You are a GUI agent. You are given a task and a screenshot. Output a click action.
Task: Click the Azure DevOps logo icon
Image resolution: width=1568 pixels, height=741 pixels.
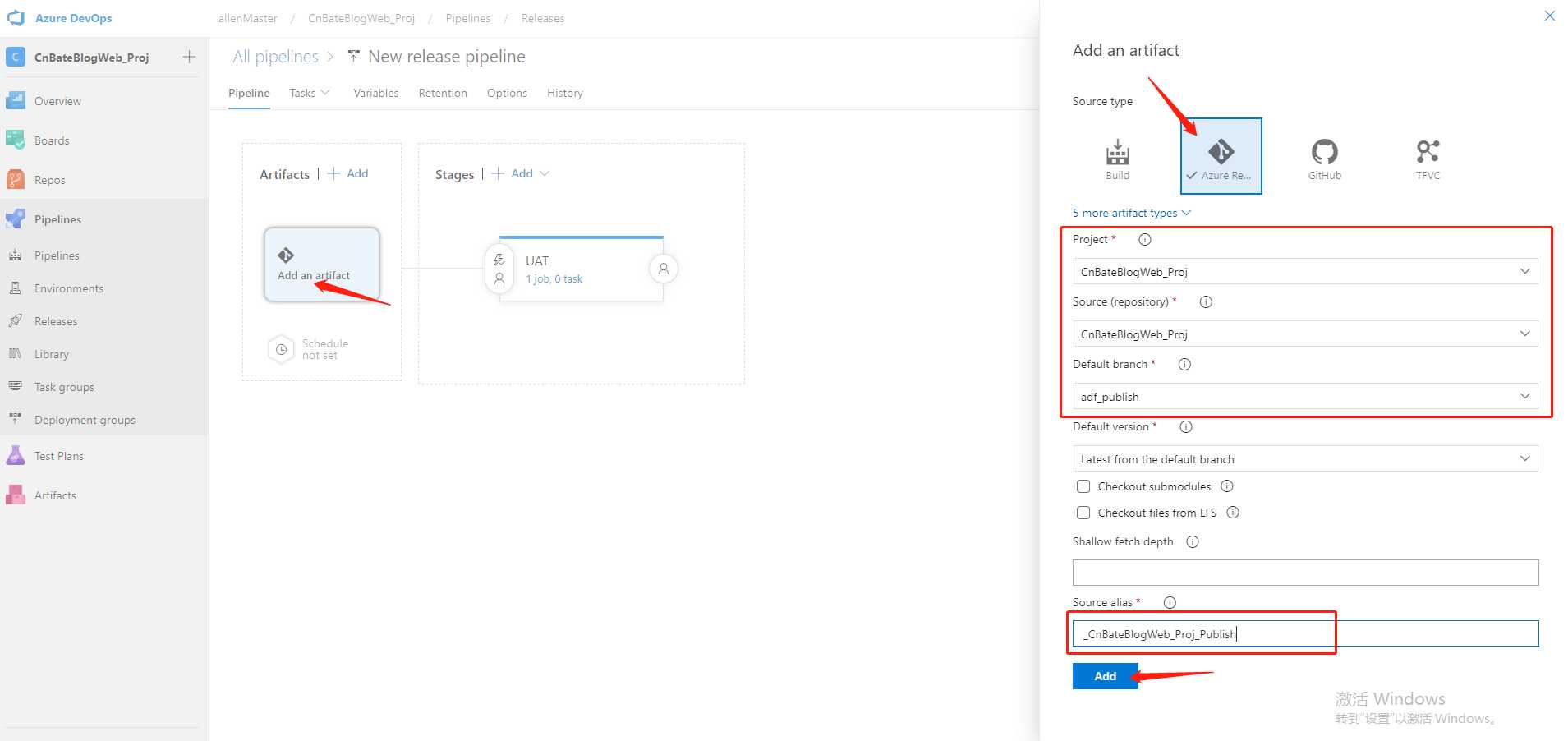pyautogui.click(x=16, y=18)
